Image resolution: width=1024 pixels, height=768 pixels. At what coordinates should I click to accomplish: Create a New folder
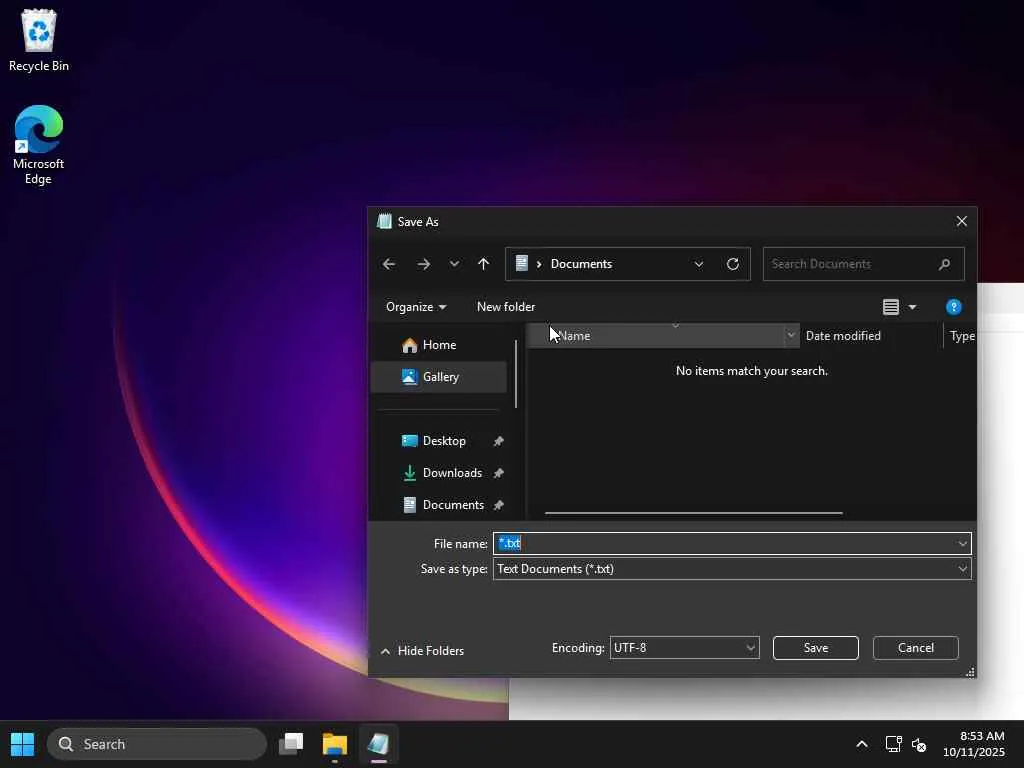coord(506,307)
